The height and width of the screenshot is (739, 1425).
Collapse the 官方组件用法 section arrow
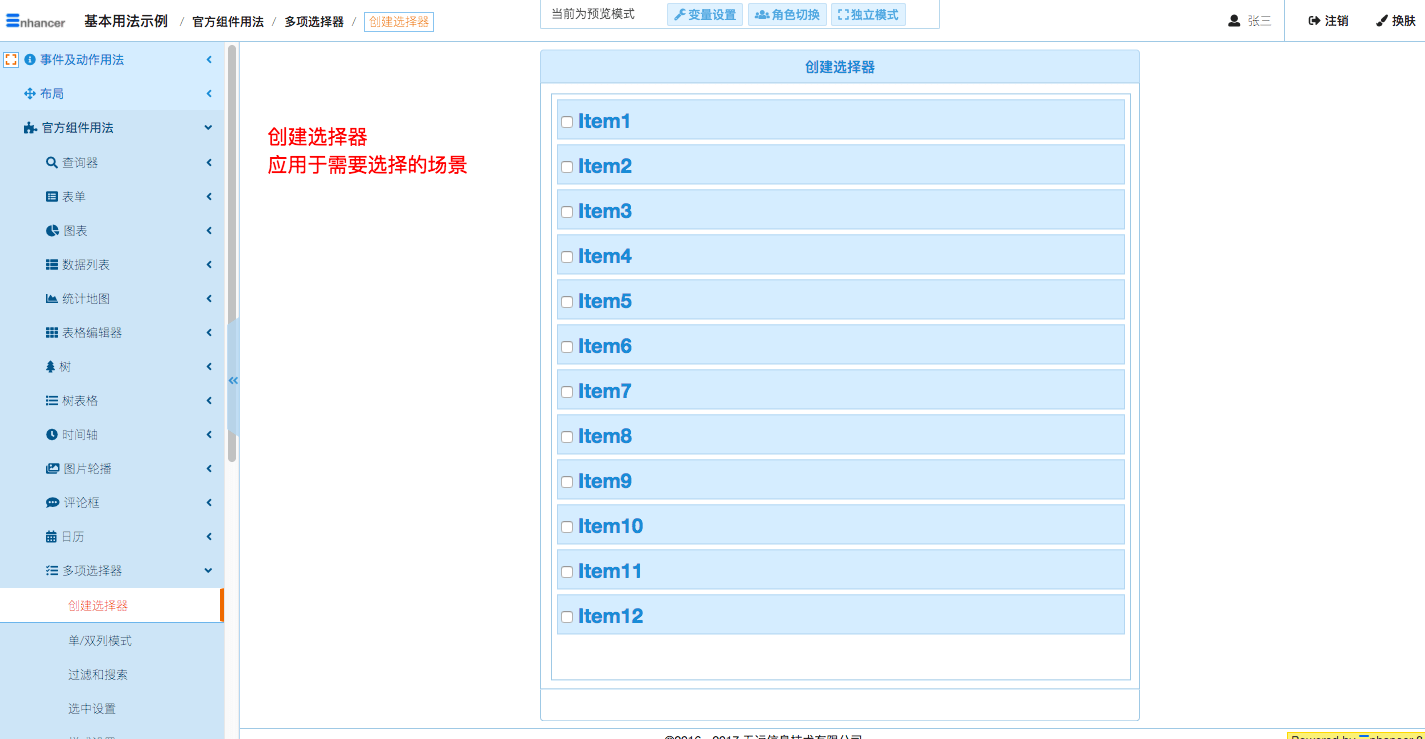(208, 128)
